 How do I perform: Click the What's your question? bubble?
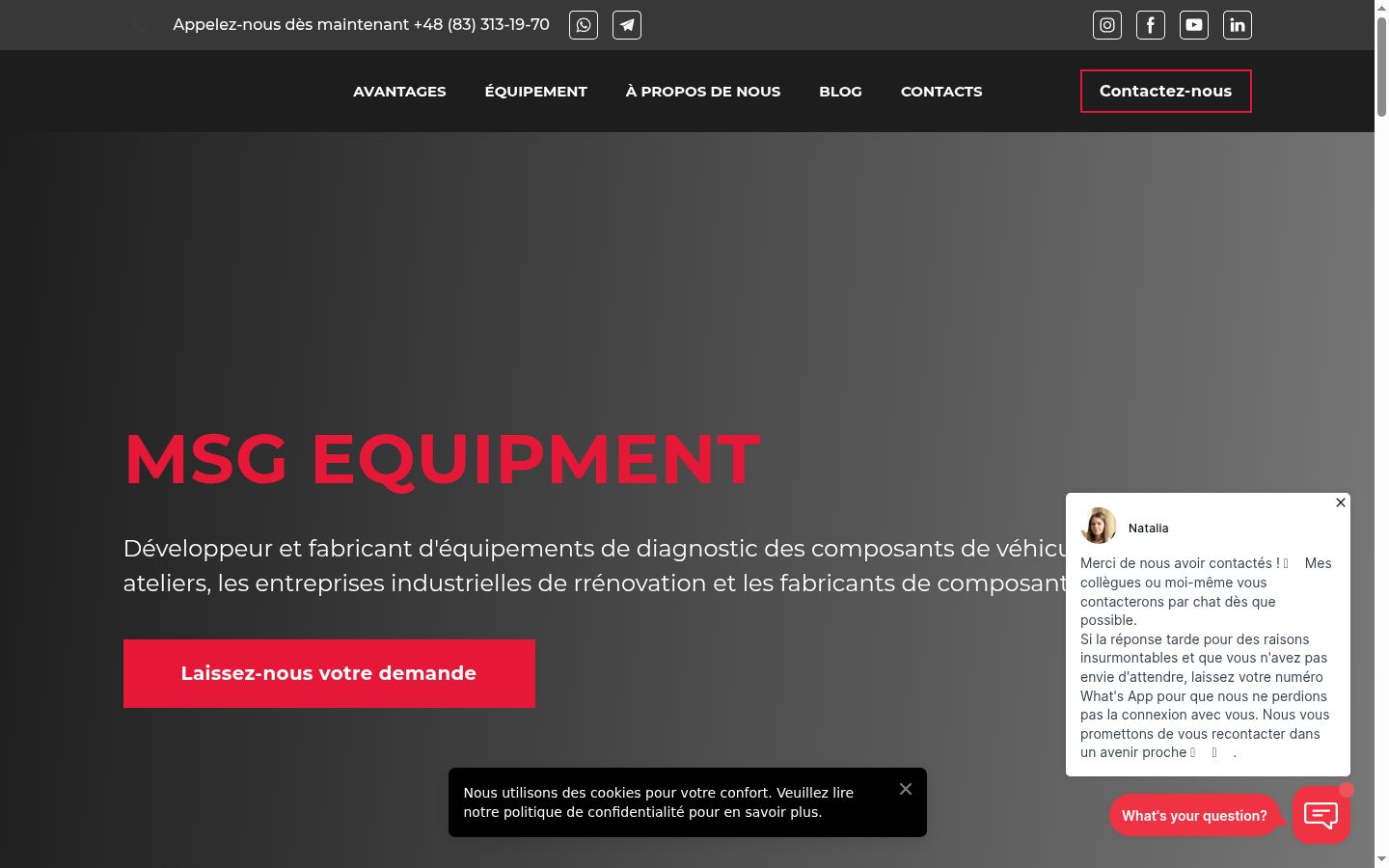[1194, 816]
